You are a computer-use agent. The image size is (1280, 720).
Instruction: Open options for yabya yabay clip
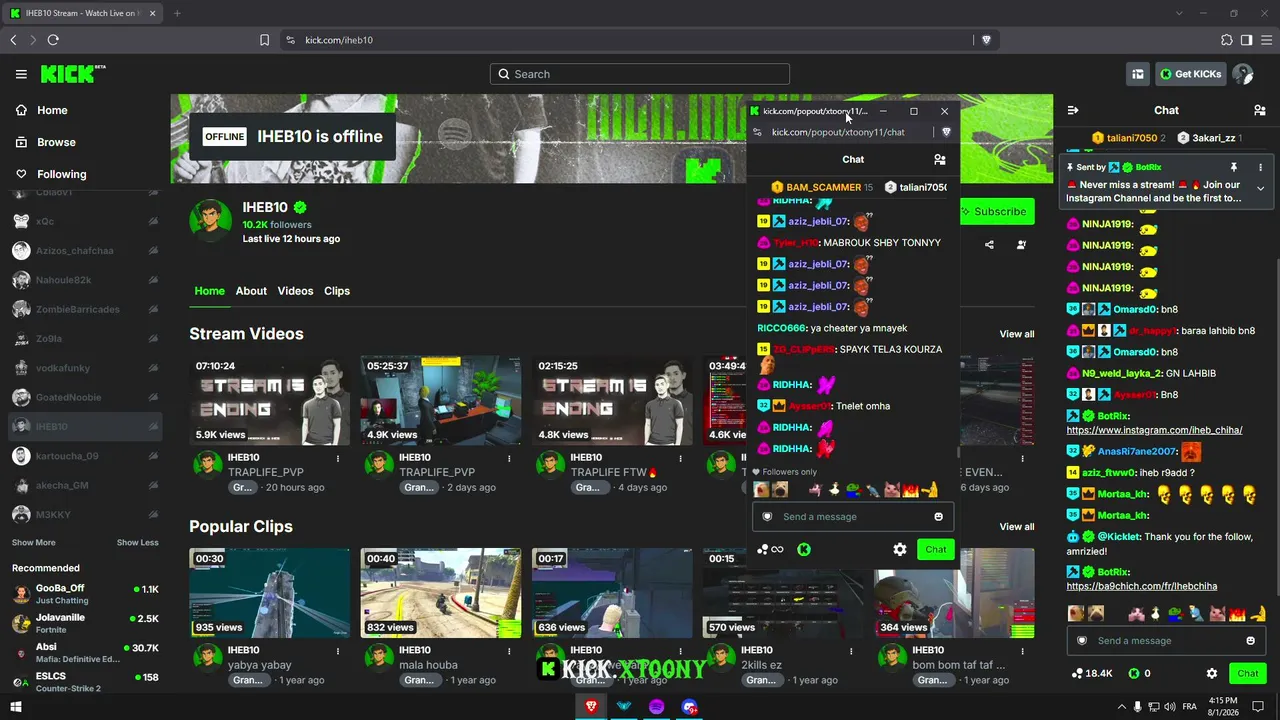[x=338, y=652]
